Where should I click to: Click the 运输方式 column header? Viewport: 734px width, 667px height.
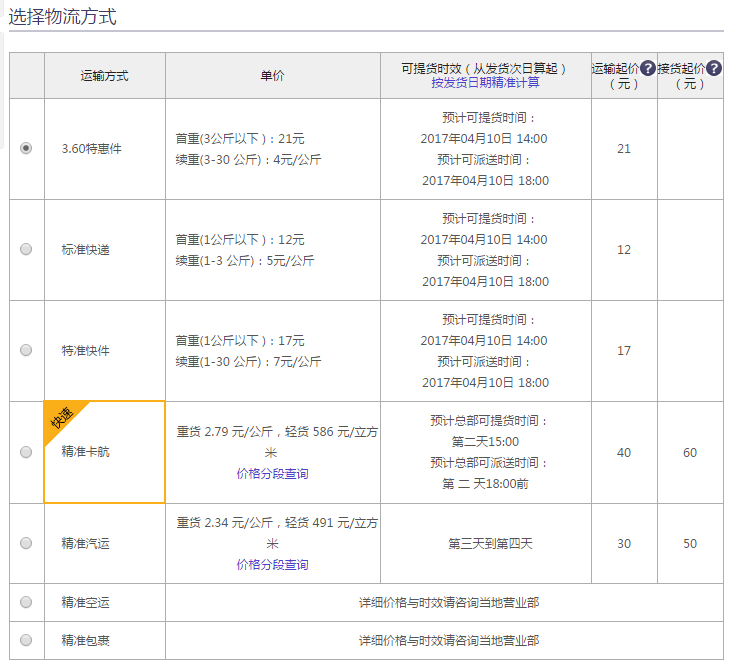[104, 76]
